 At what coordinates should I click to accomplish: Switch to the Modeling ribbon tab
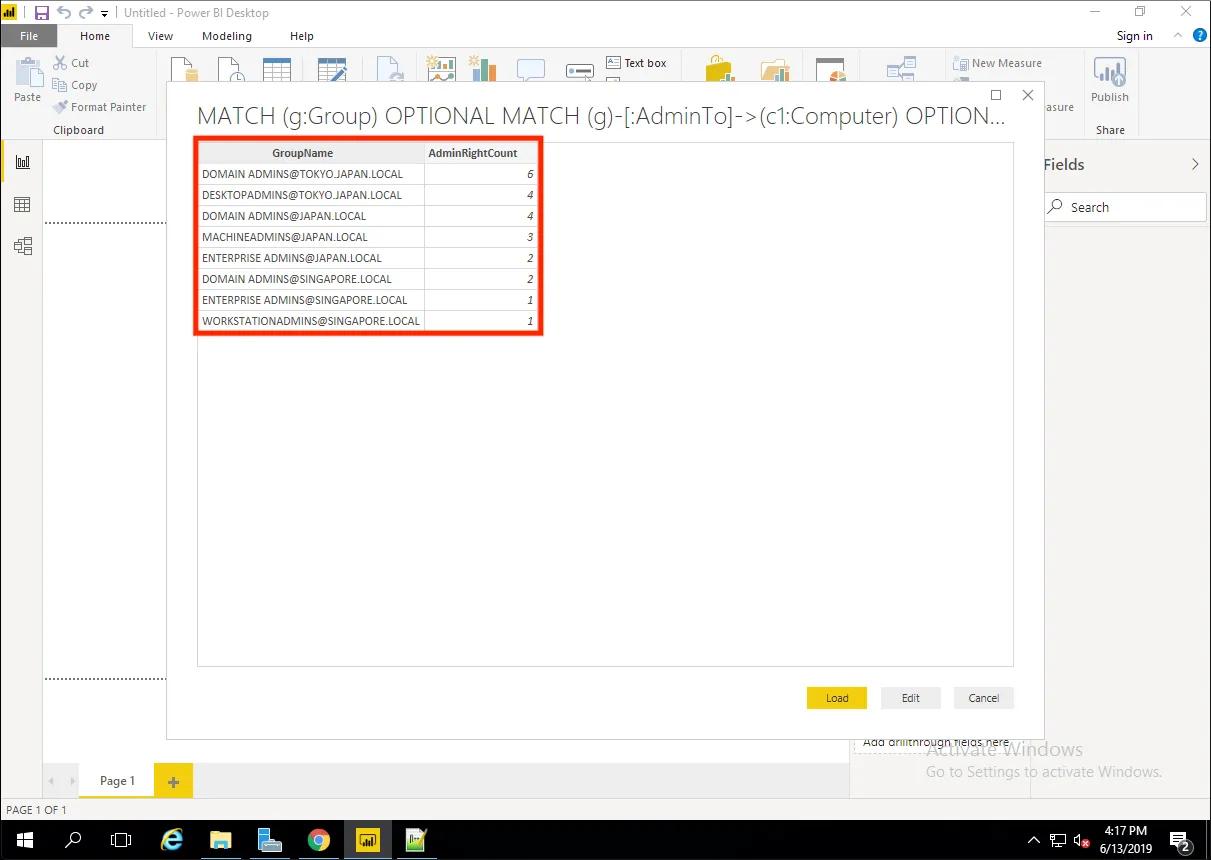[x=227, y=36]
